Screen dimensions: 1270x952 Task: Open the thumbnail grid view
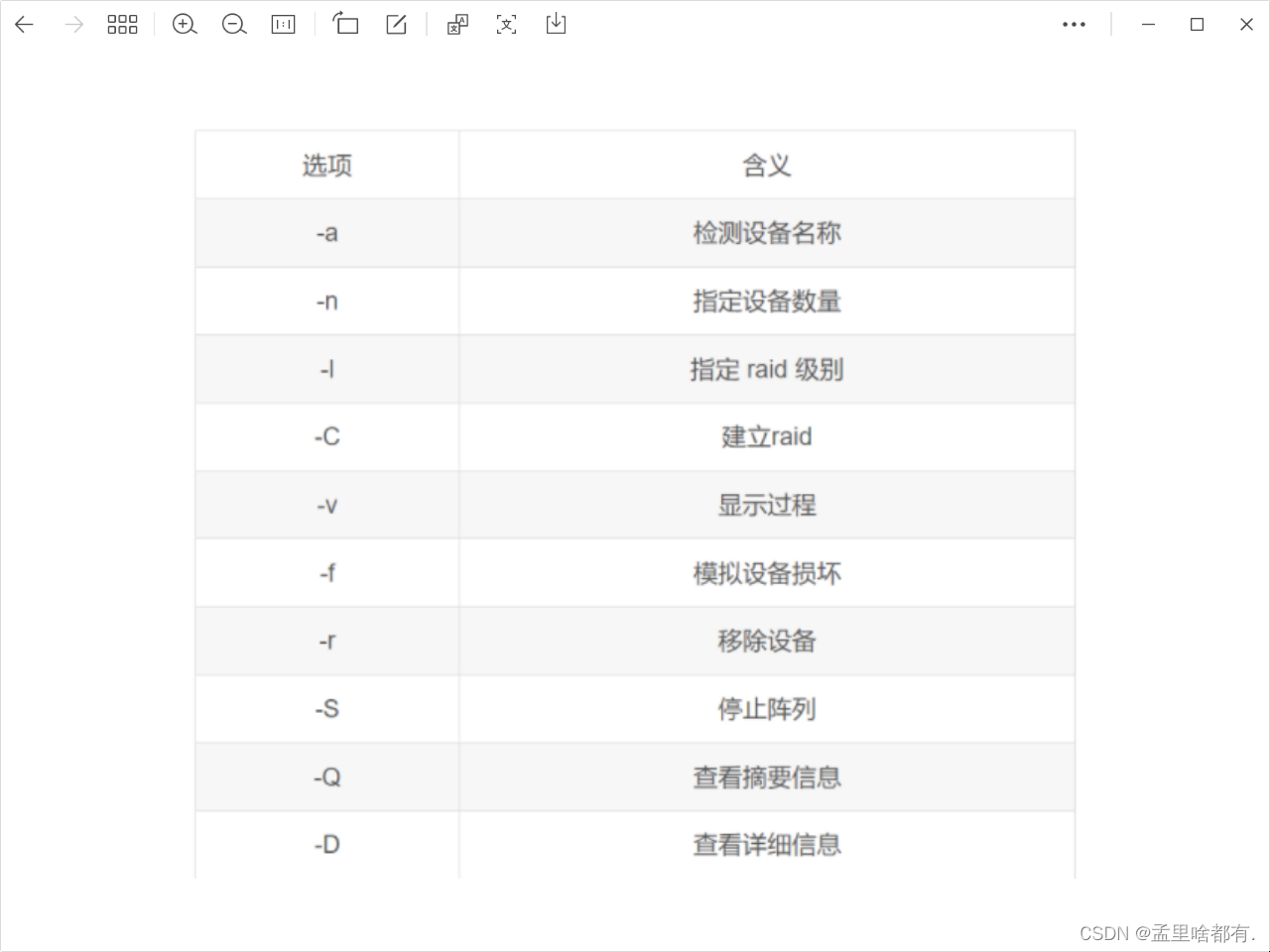pos(123,25)
